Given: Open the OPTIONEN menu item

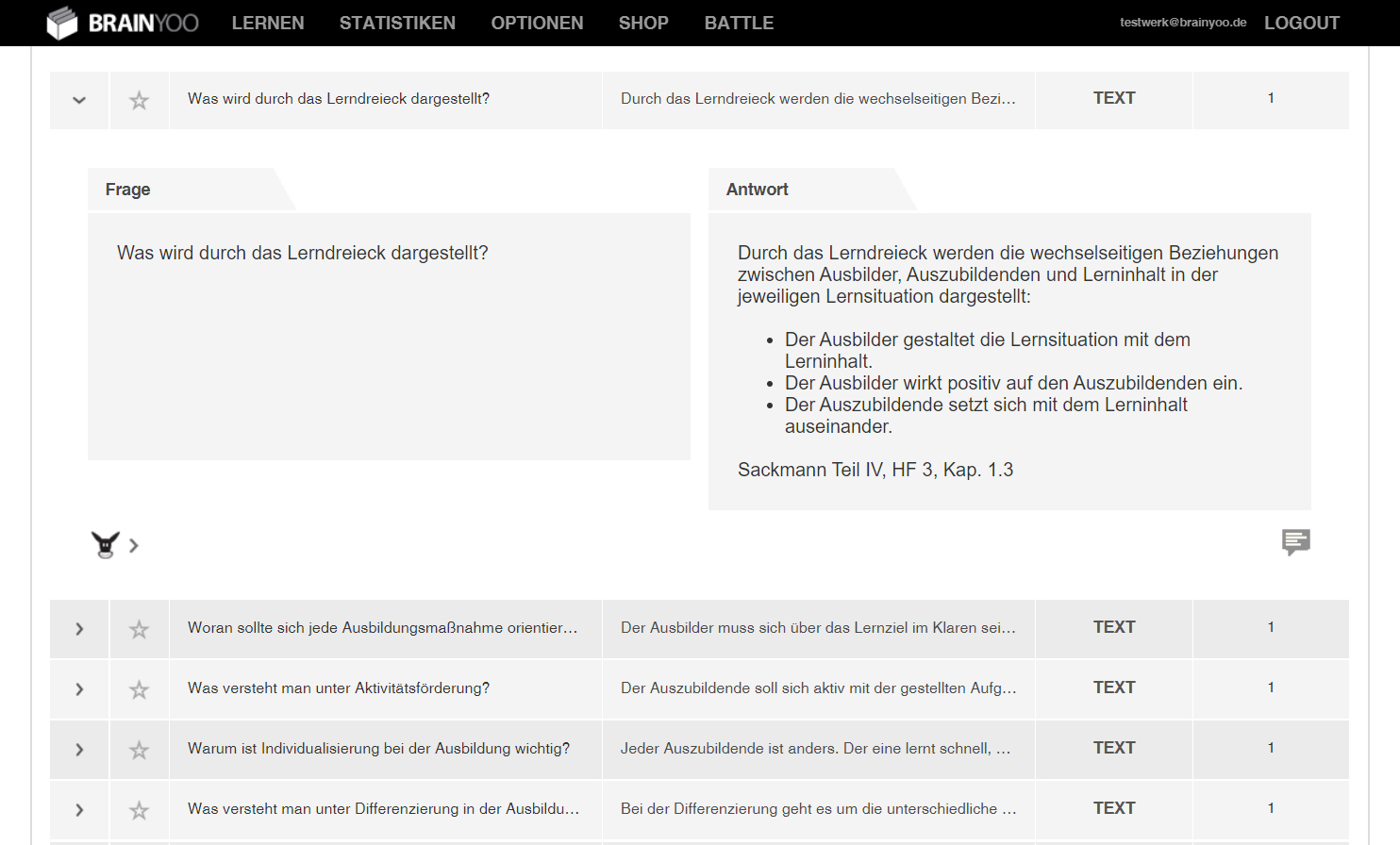Looking at the screenshot, I should 537,23.
